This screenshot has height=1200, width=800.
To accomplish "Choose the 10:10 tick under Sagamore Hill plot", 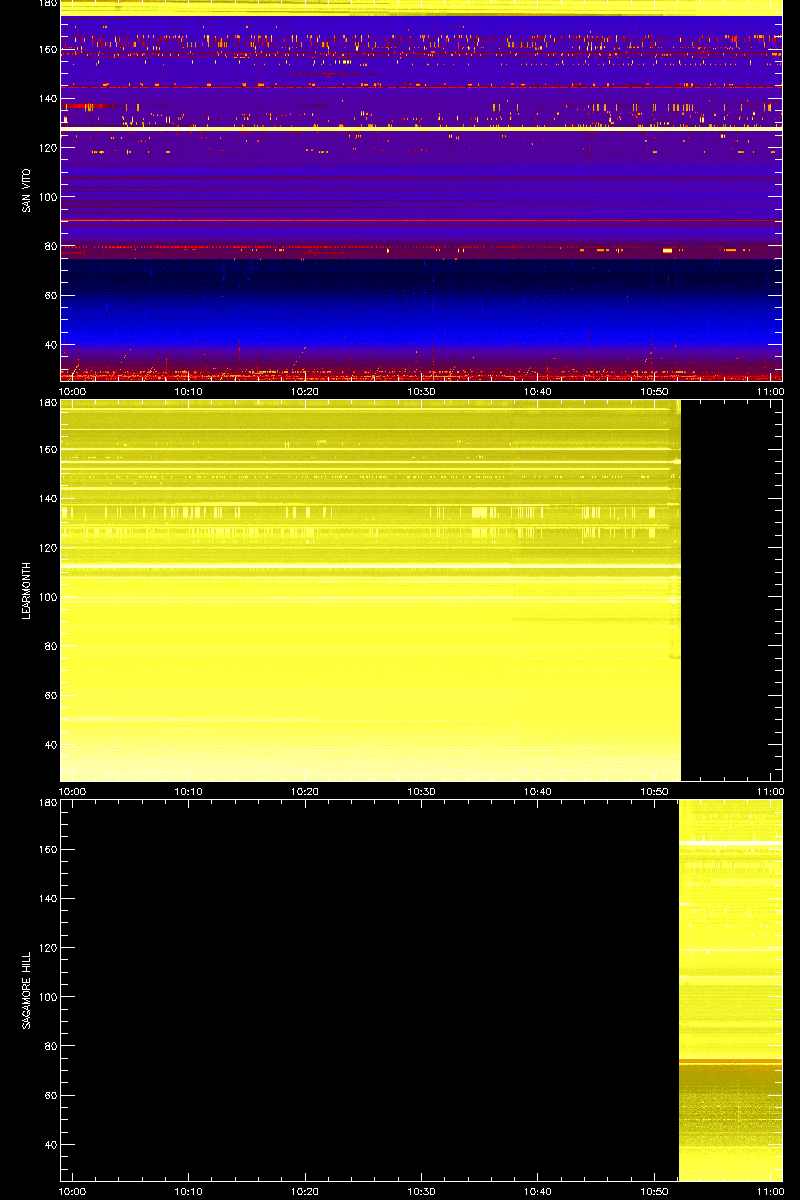I will 188,1191.
